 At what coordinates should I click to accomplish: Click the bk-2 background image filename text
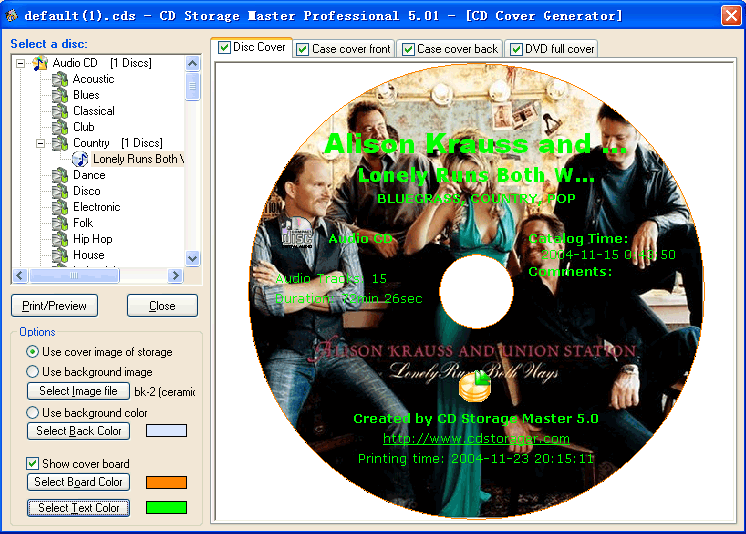point(165,392)
